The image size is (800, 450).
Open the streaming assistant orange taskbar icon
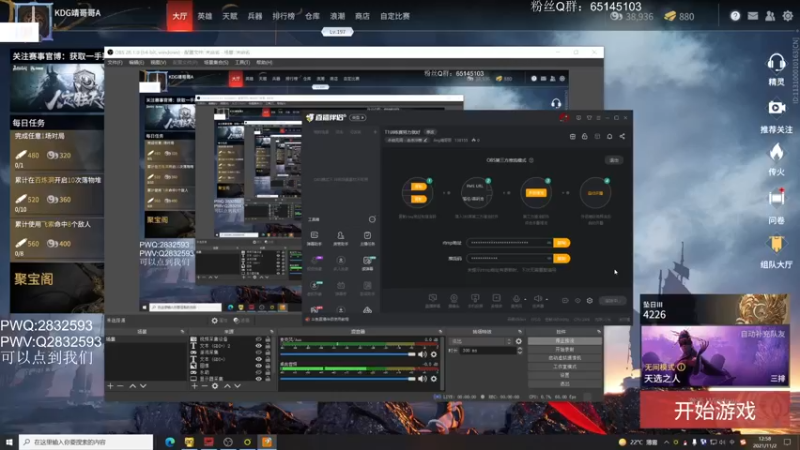click(x=267, y=442)
